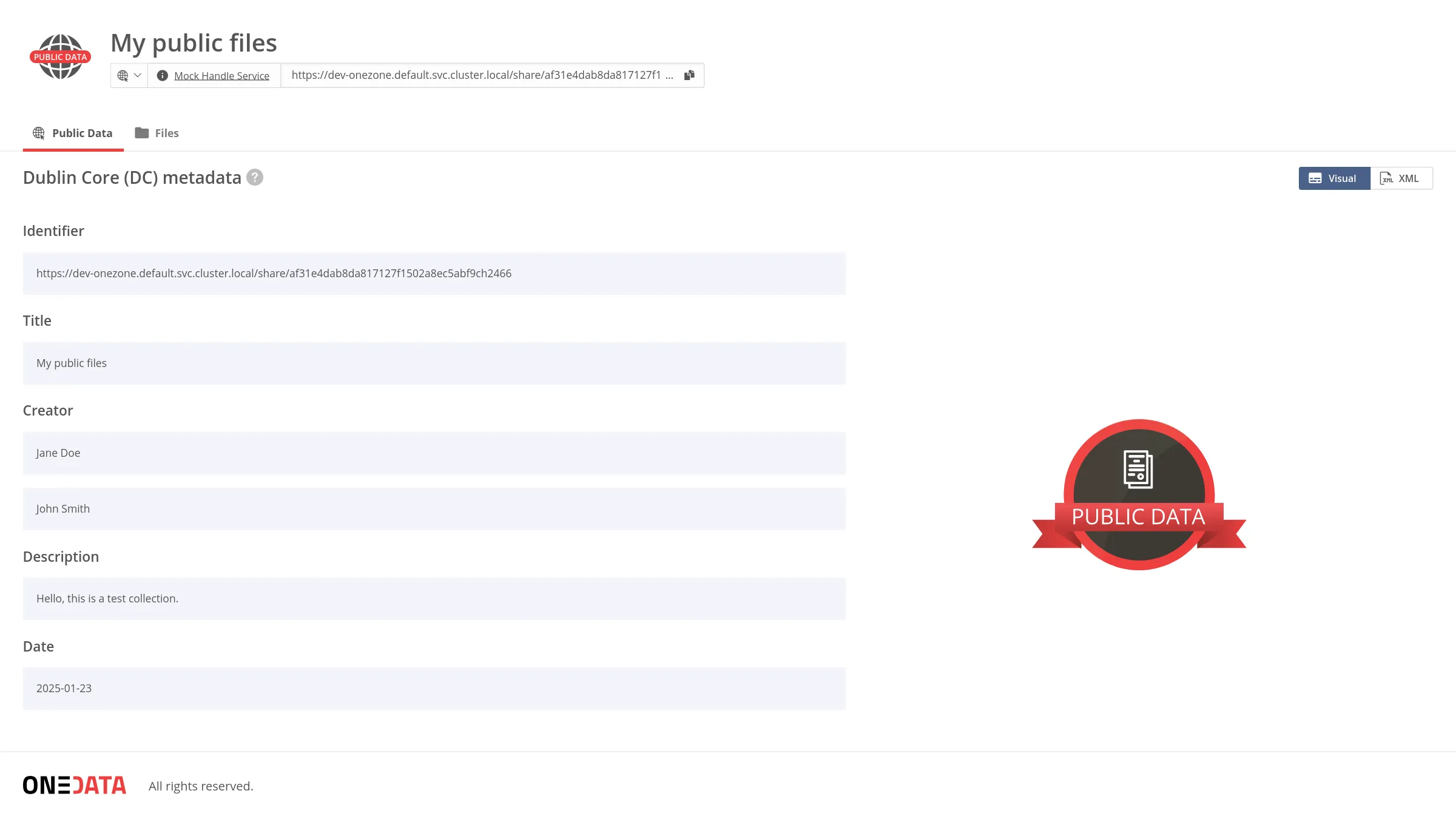Image resolution: width=1456 pixels, height=819 pixels.
Task: Show Dublin Core metadata help tooltip
Action: pos(255,177)
